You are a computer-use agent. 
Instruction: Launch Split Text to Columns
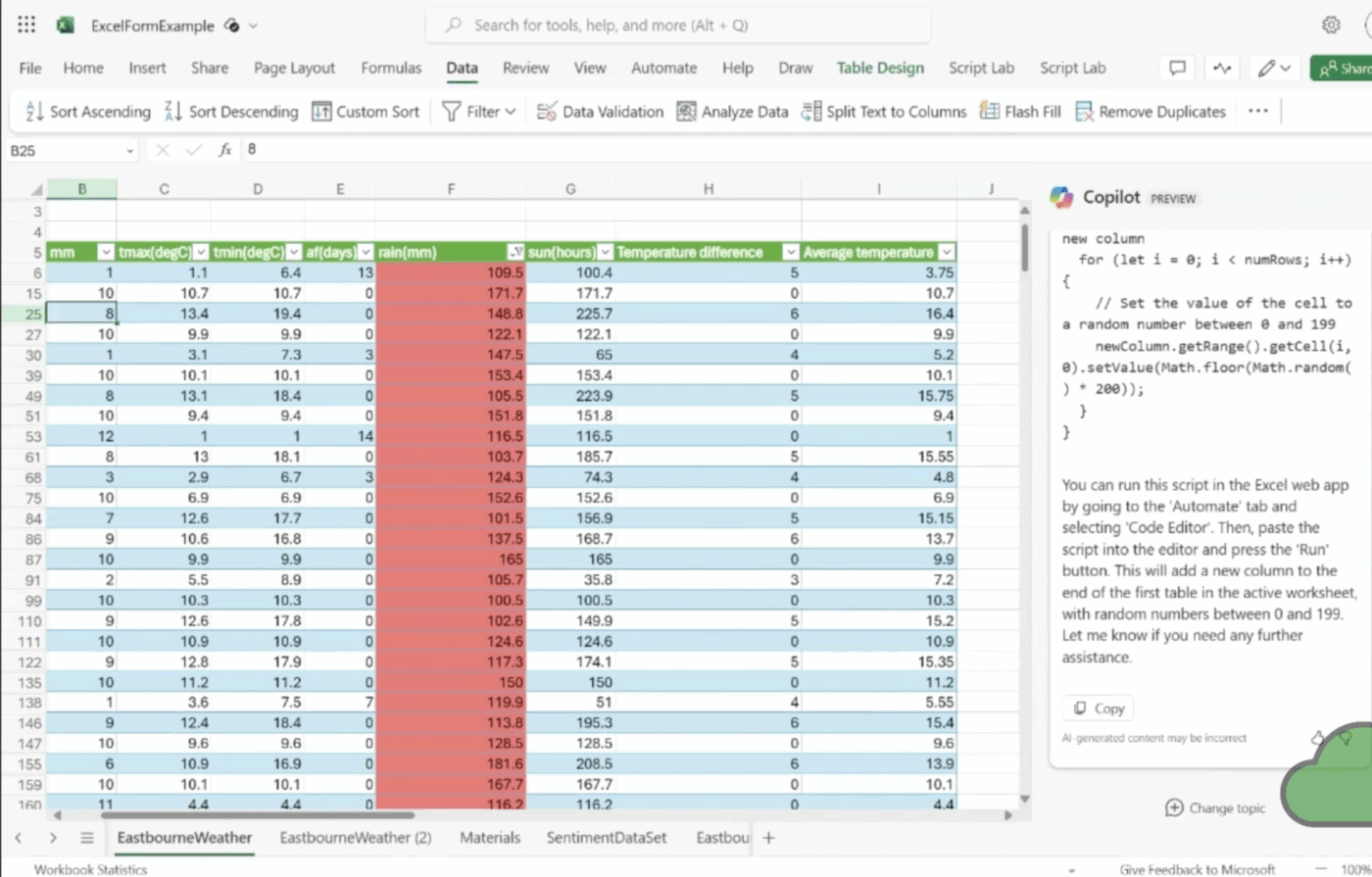pyautogui.click(x=883, y=111)
